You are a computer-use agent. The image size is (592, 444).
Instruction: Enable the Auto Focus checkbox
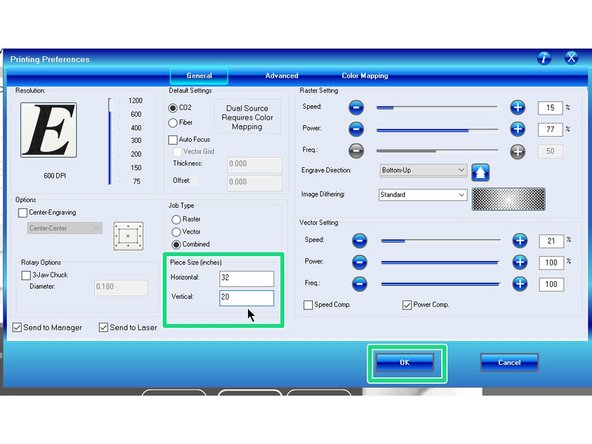pos(173,140)
